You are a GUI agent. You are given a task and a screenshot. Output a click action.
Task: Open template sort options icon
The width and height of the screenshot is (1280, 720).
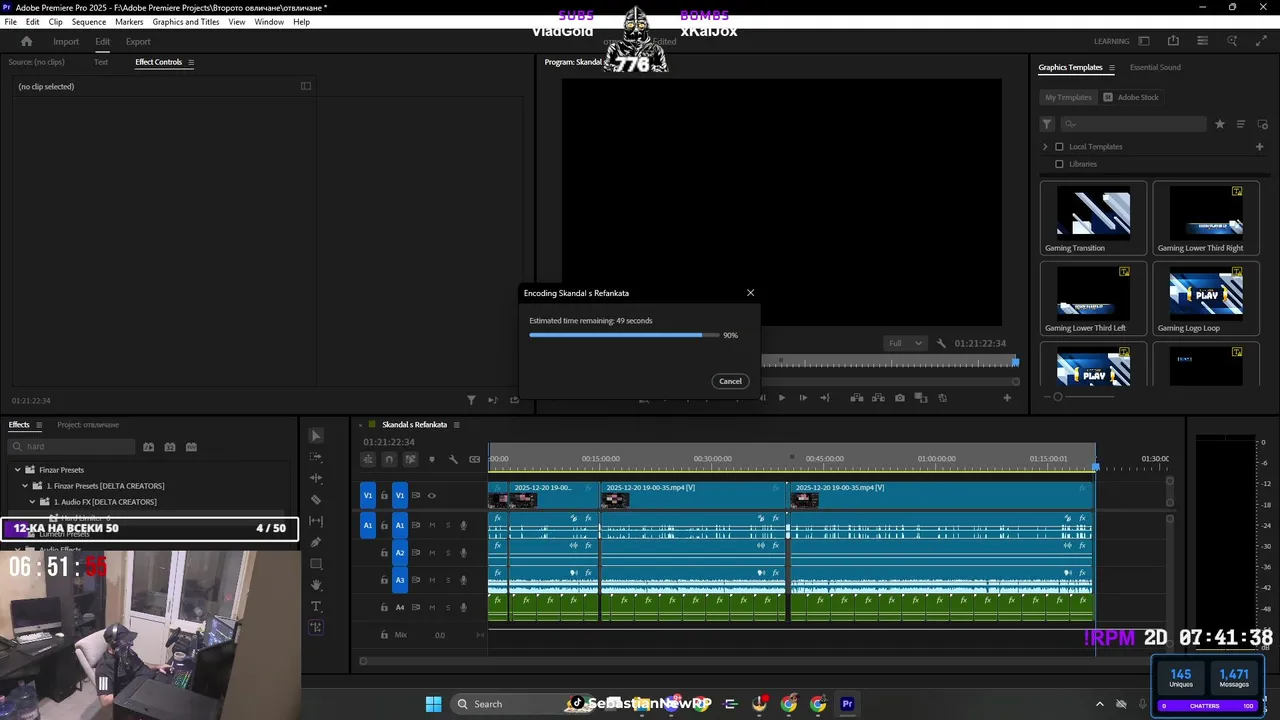[1241, 124]
